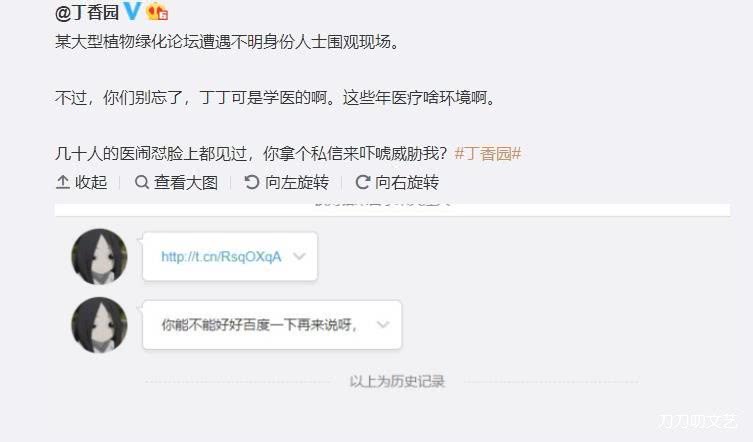Click the upward arrow collapse icon
The image size is (753, 442).
(63, 182)
